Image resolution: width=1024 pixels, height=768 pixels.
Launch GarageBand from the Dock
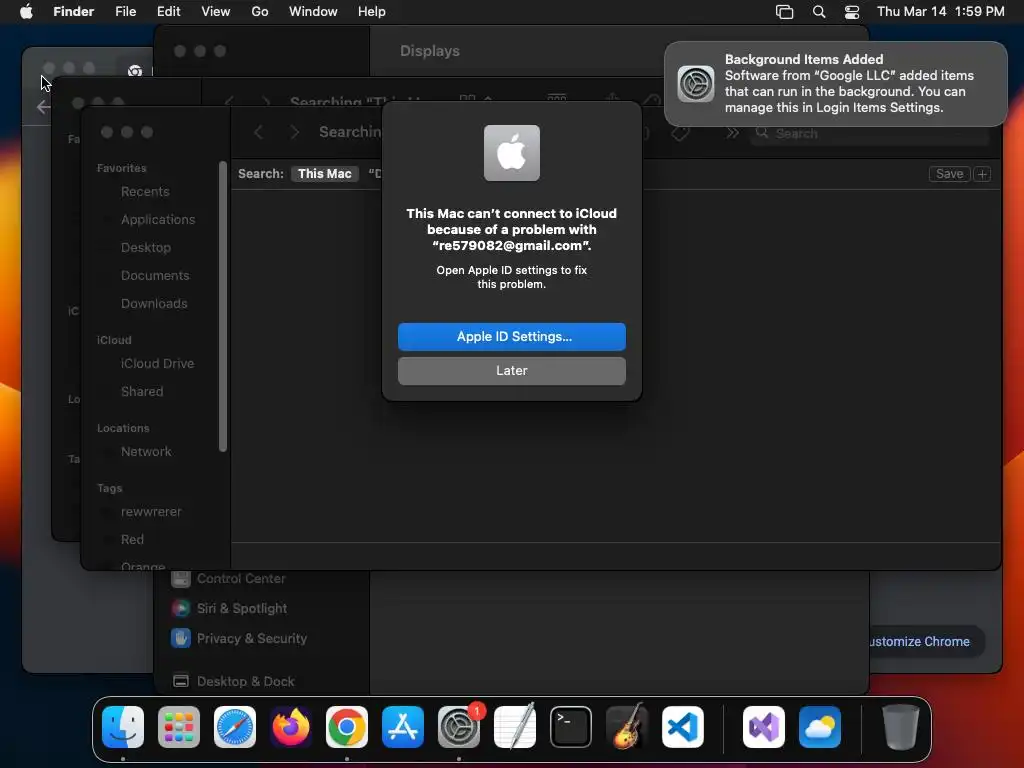[x=627, y=727]
